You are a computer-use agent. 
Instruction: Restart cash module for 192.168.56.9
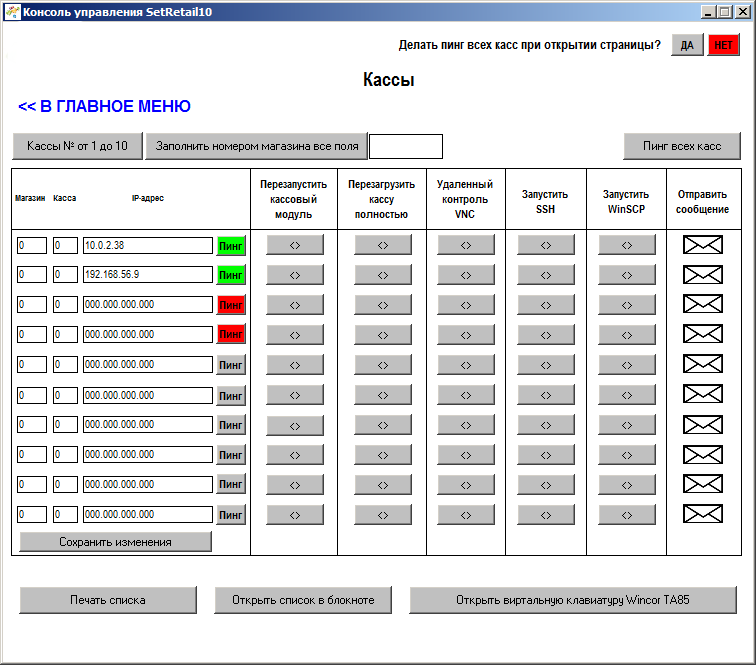(295, 275)
